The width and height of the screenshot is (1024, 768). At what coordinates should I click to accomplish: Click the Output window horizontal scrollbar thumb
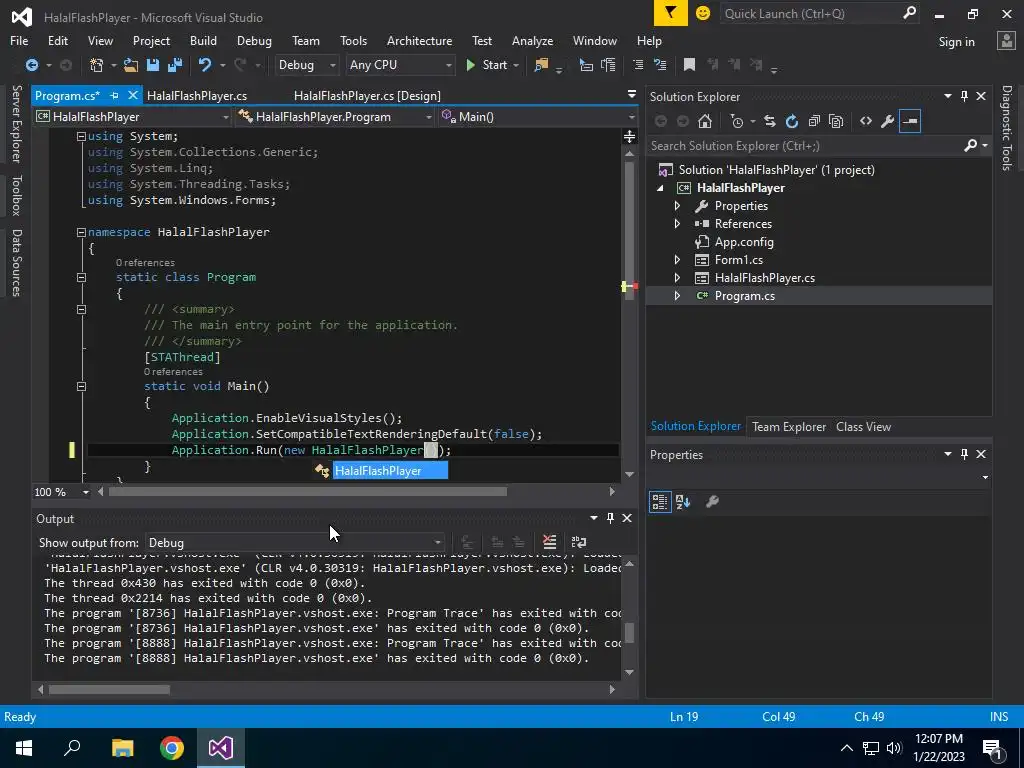click(x=109, y=689)
